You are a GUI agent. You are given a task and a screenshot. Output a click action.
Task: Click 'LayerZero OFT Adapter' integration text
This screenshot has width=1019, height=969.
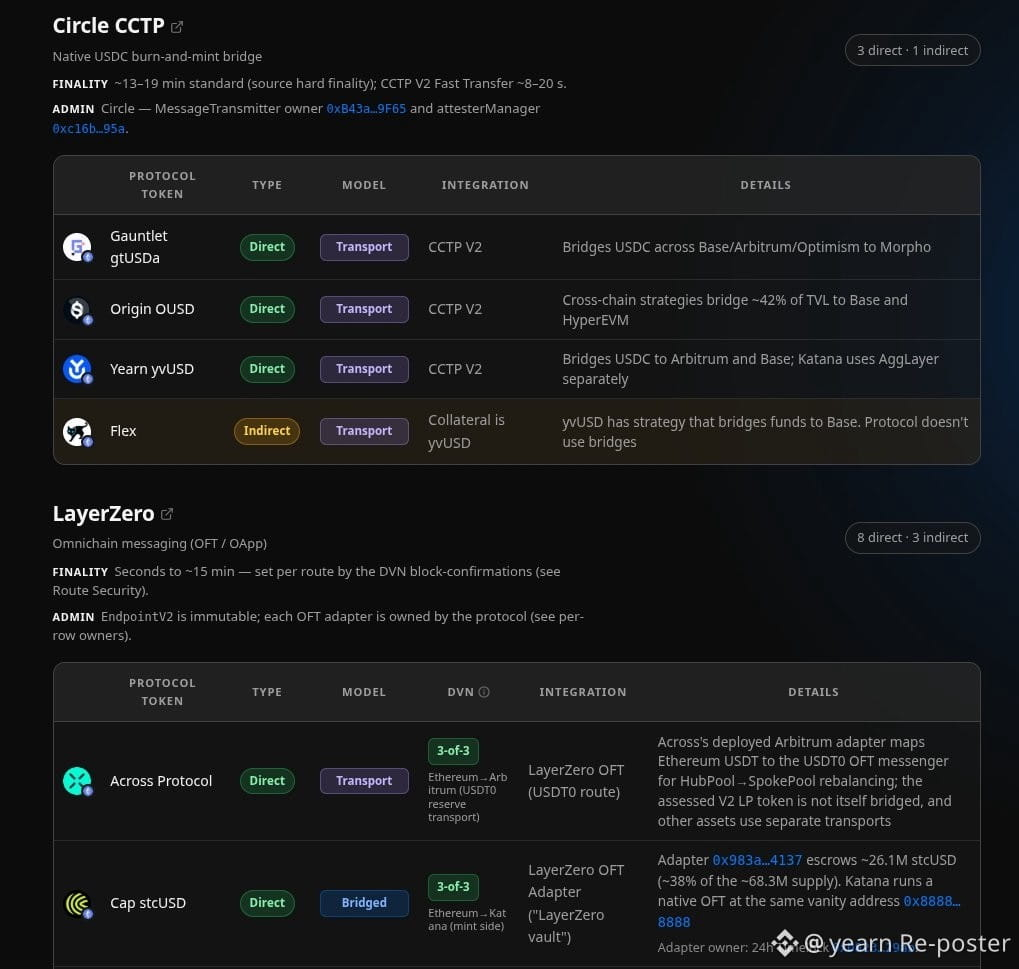coord(576,903)
